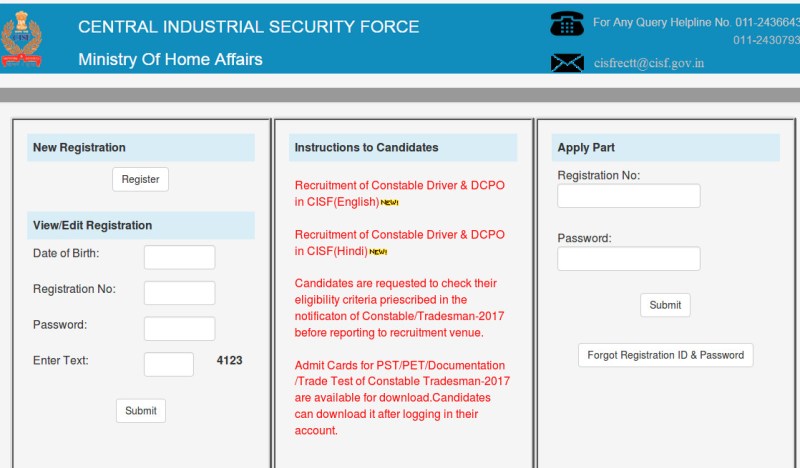Click the Apply Part Password field
800x468 pixels.
point(628,259)
